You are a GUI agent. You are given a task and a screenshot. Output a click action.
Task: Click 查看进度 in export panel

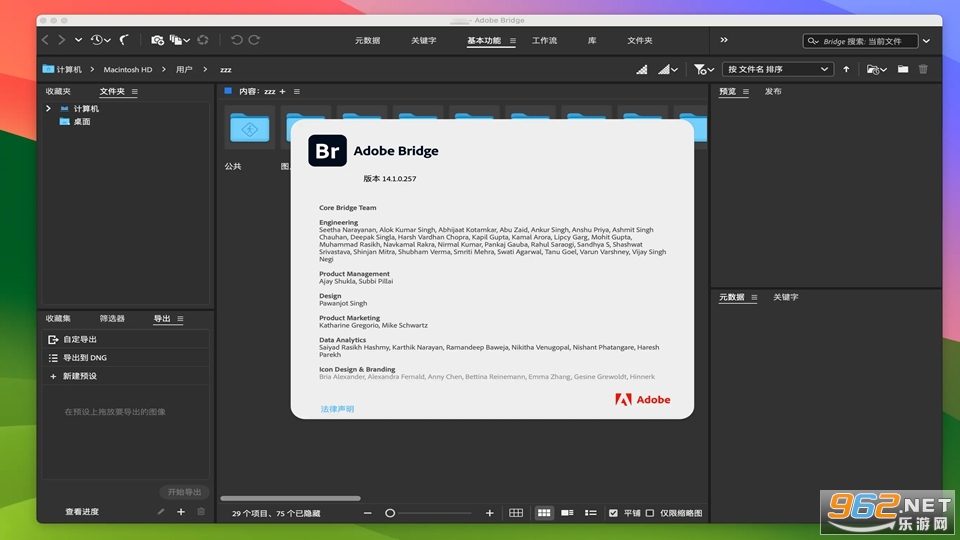(x=82, y=512)
